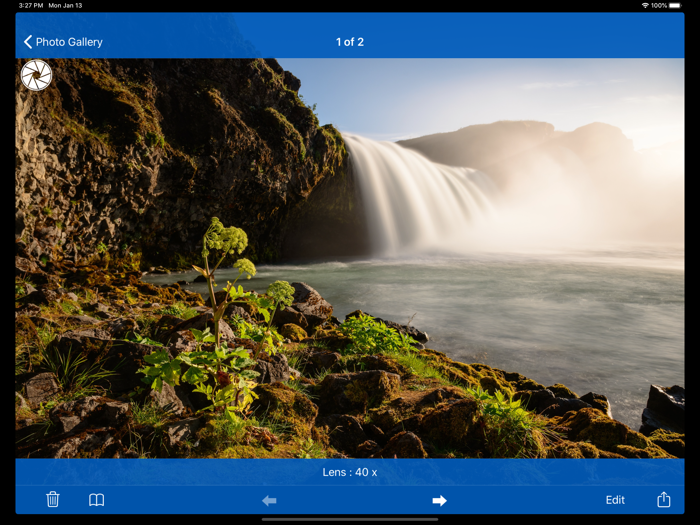Tap the 100% battery percentage text
This screenshot has height=525, width=700.
(658, 5)
